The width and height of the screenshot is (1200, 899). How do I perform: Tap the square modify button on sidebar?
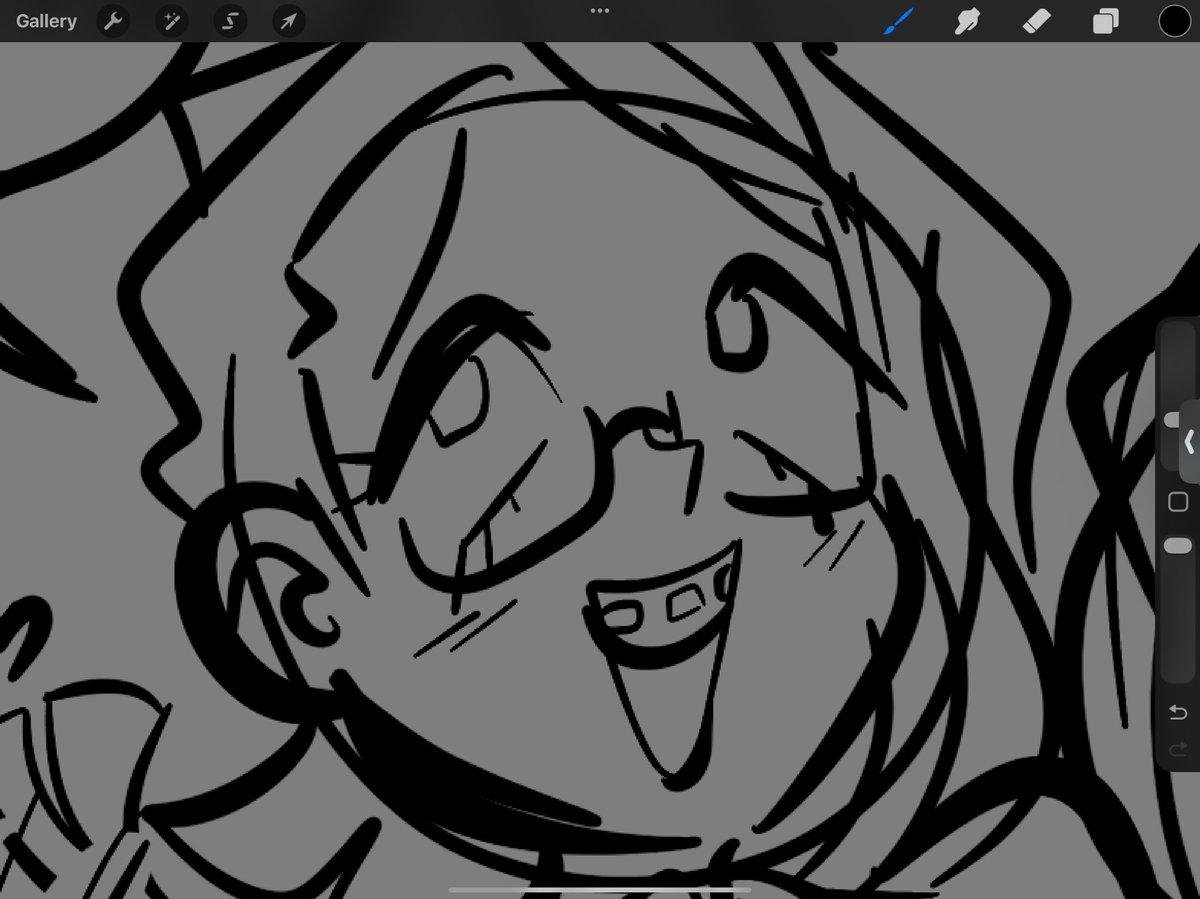point(1178,502)
